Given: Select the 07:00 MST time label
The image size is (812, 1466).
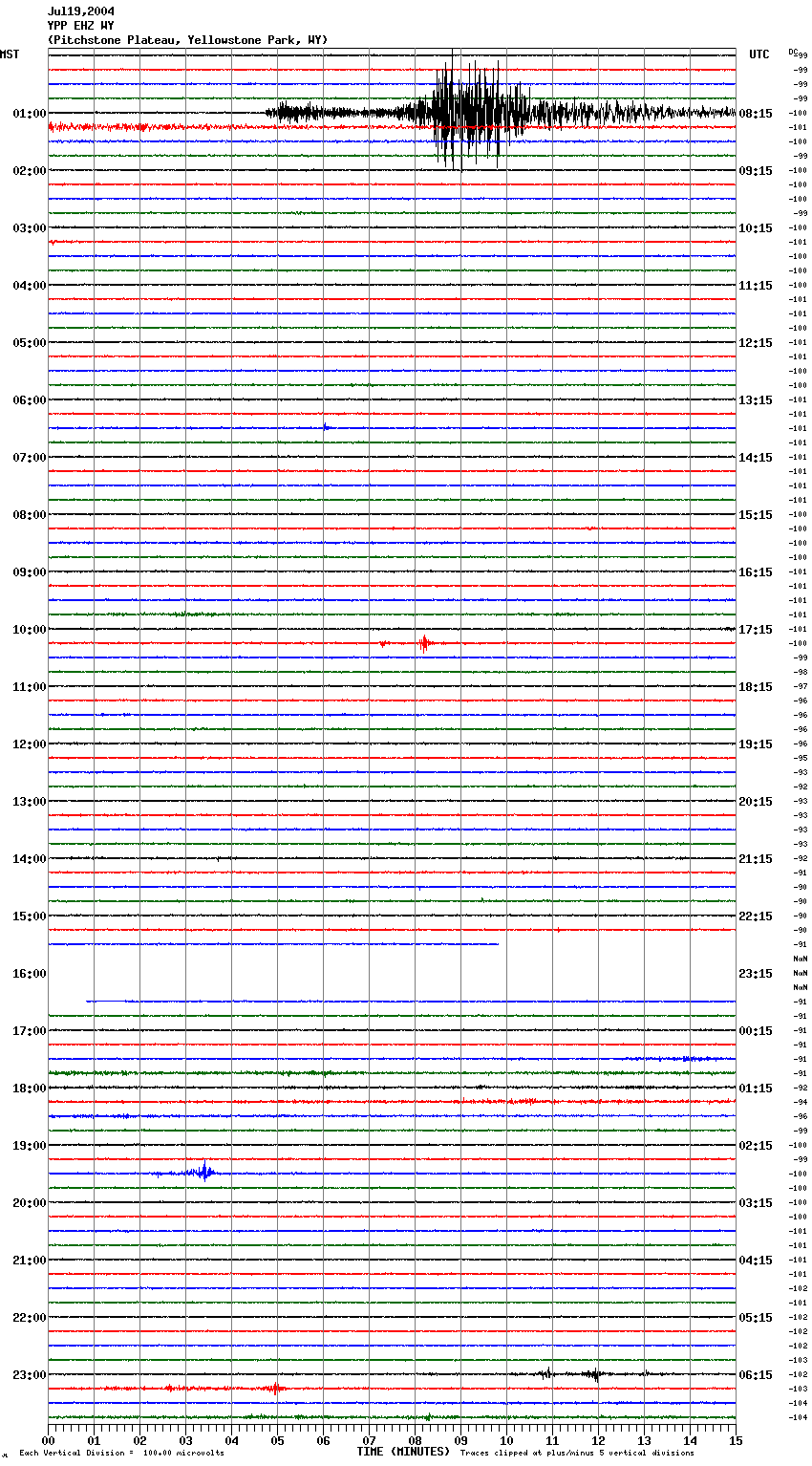Looking at the screenshot, I should click(30, 458).
